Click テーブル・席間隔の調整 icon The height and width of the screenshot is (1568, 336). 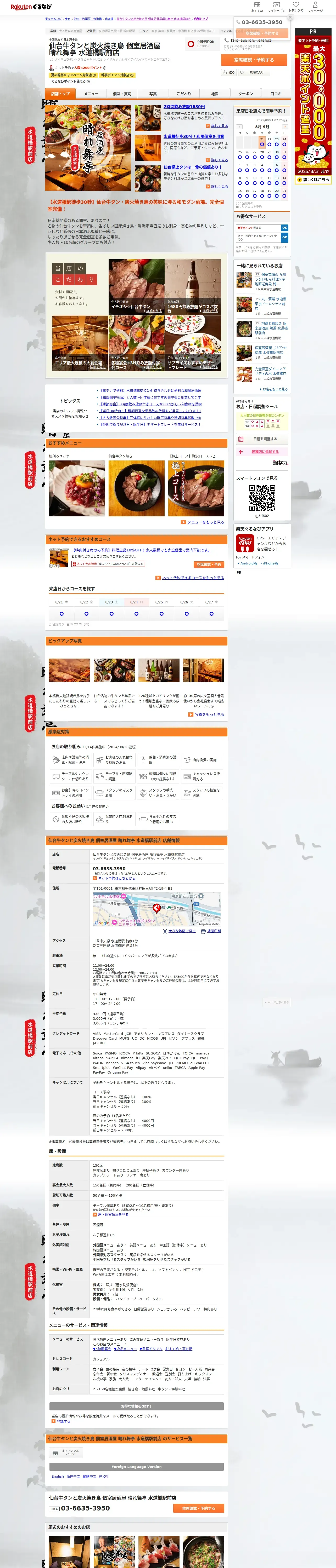tap(99, 776)
